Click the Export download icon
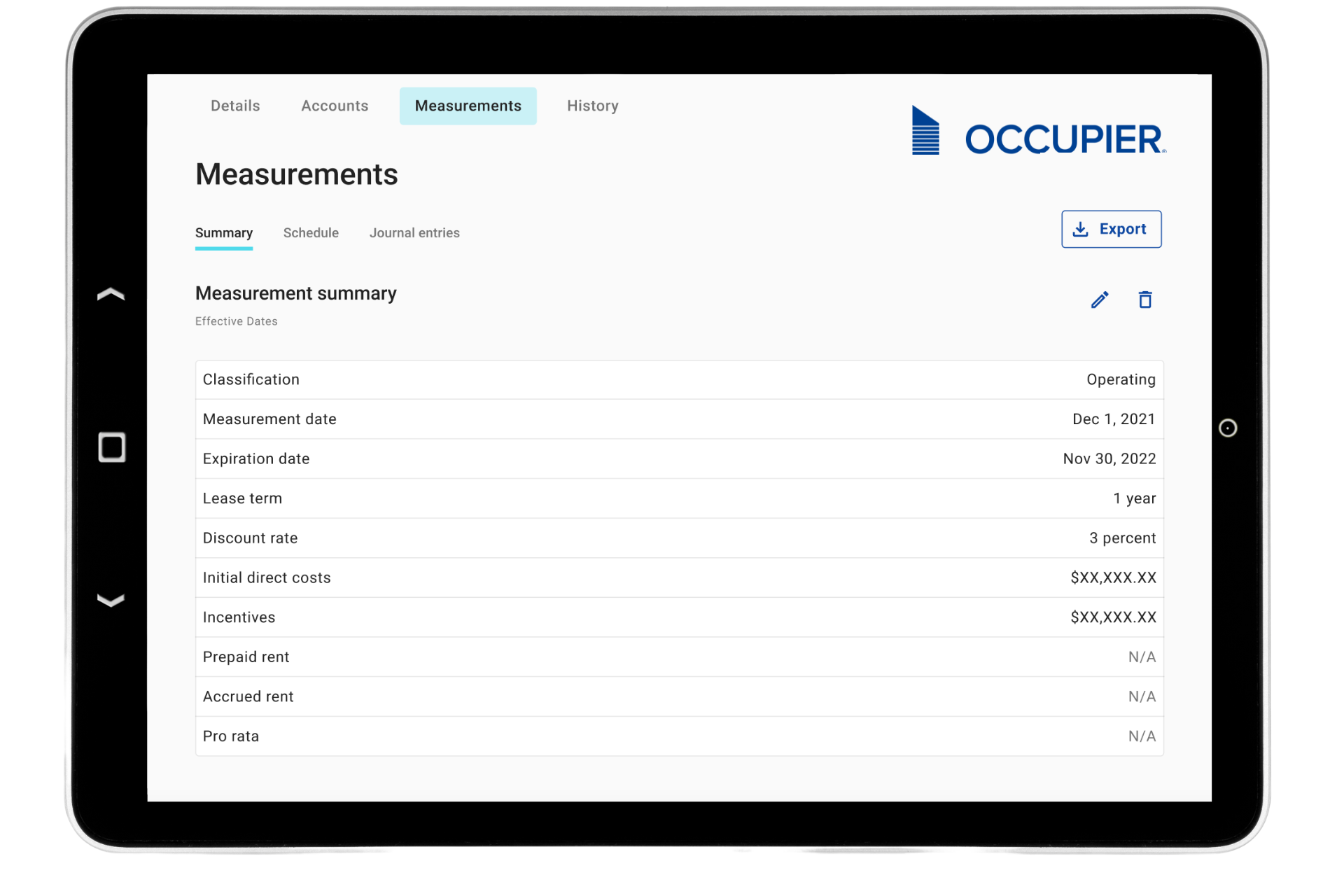Image resolution: width=1344 pixels, height=896 pixels. click(x=1083, y=229)
